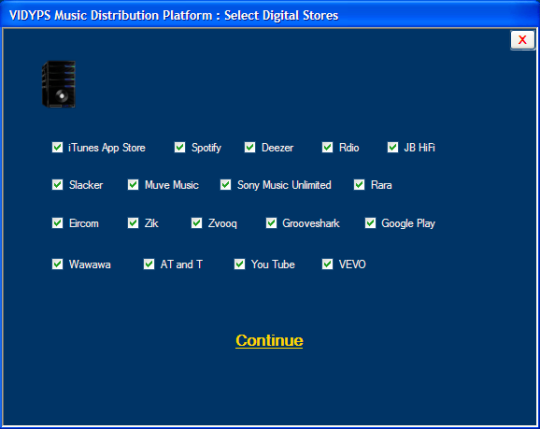Uncheck the Eircom checkbox
The image size is (540, 429).
pyautogui.click(x=57, y=223)
